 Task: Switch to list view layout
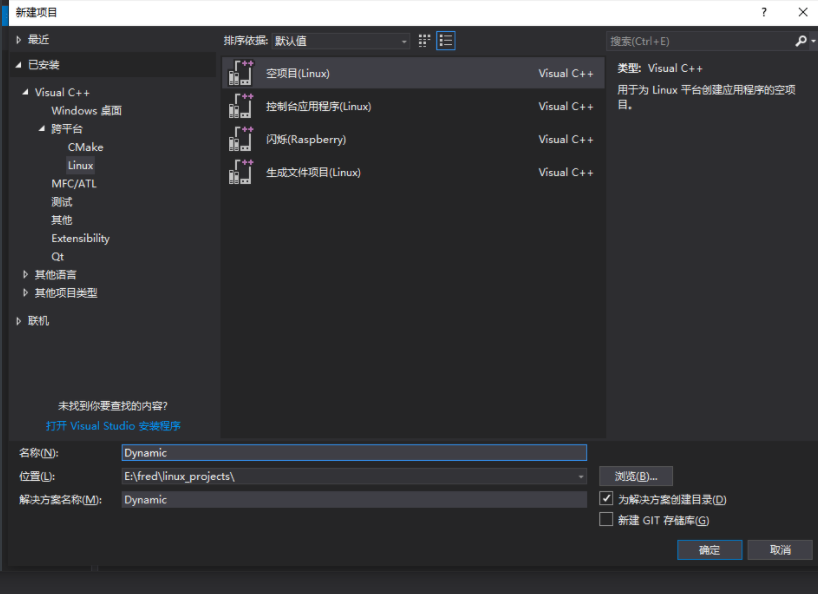pos(446,41)
